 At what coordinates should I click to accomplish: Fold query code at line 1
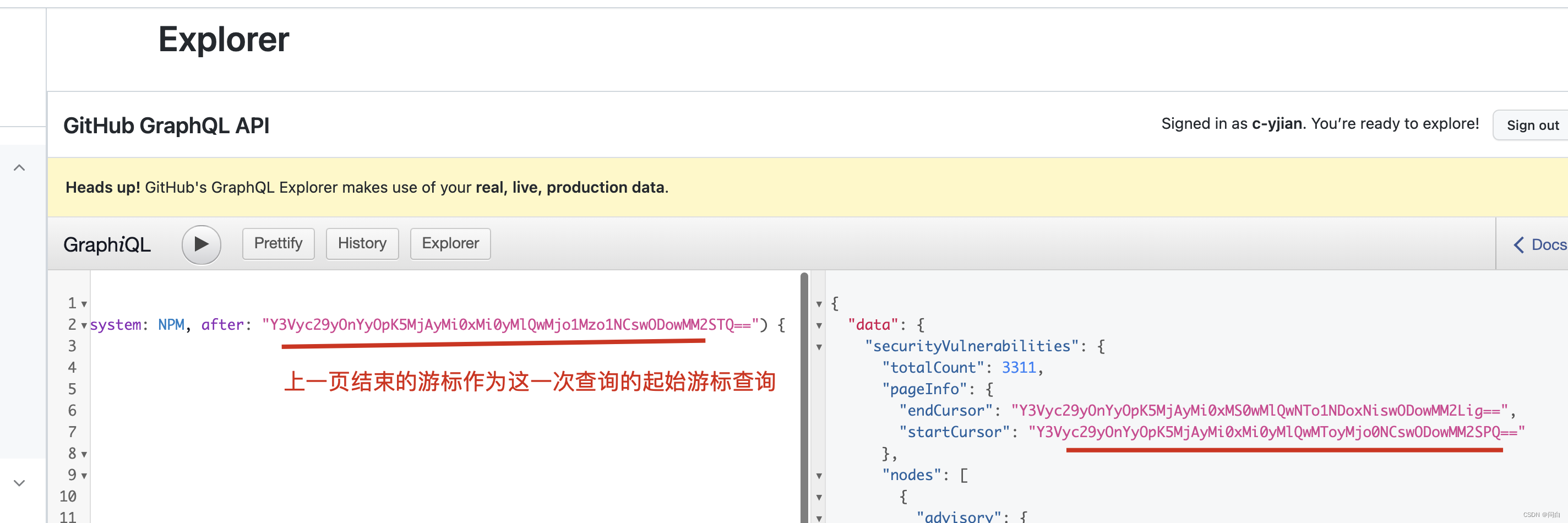(84, 304)
